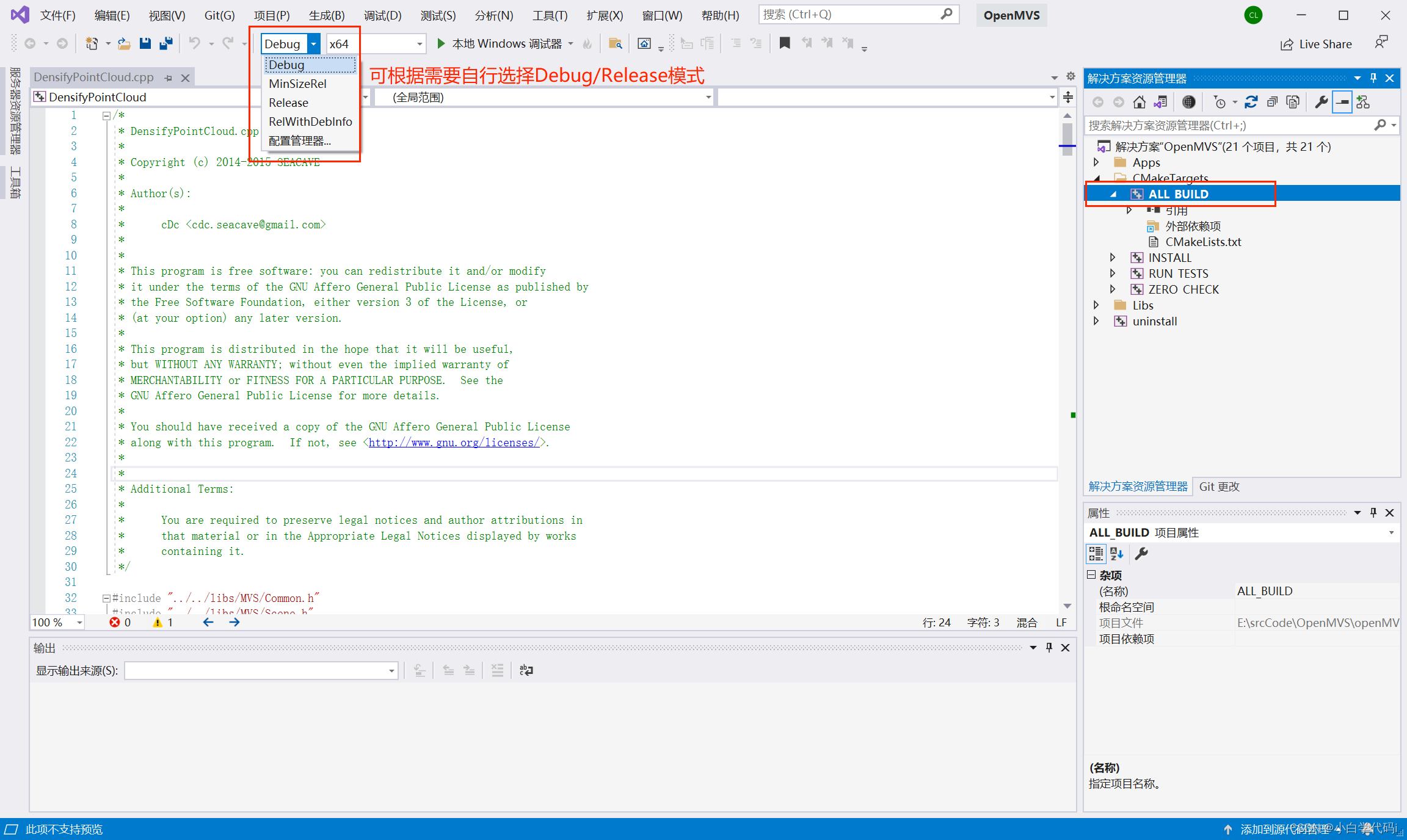Follow the gnu.org licenses link in the code
The height and width of the screenshot is (840, 1407).
pos(455,442)
